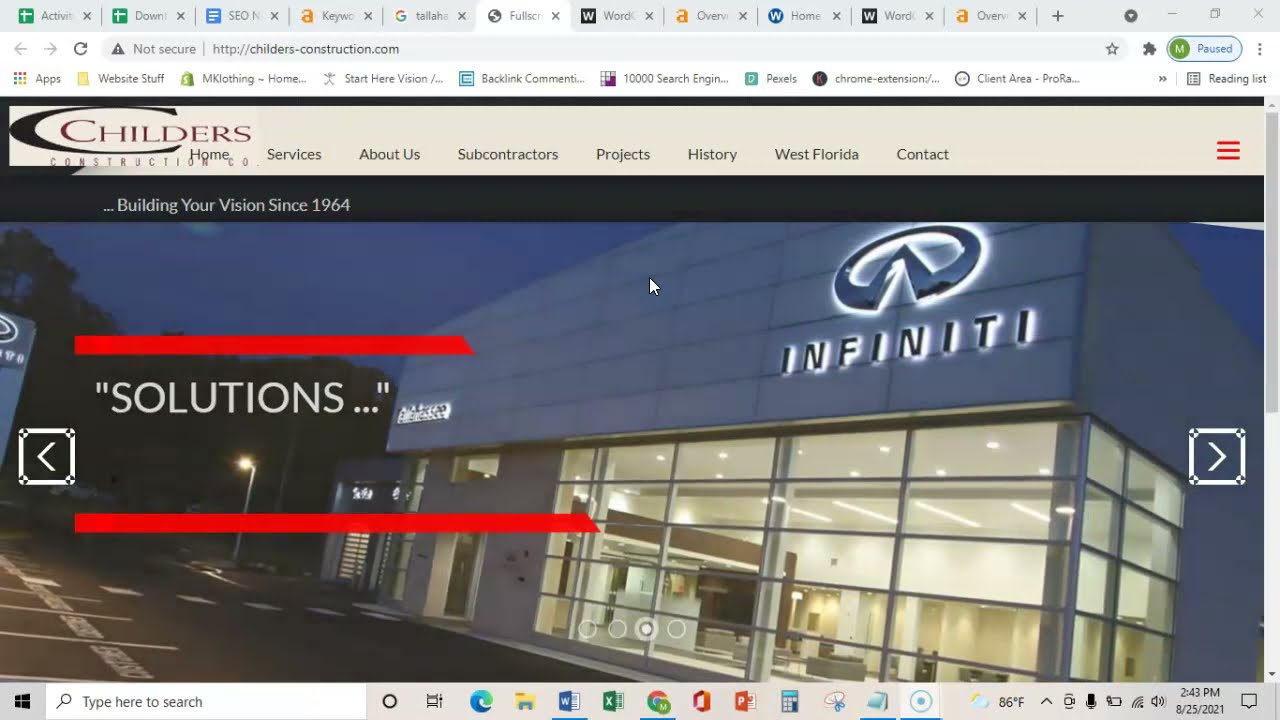This screenshot has width=1280, height=720.
Task: Open the Contact nav menu item
Action: [922, 154]
